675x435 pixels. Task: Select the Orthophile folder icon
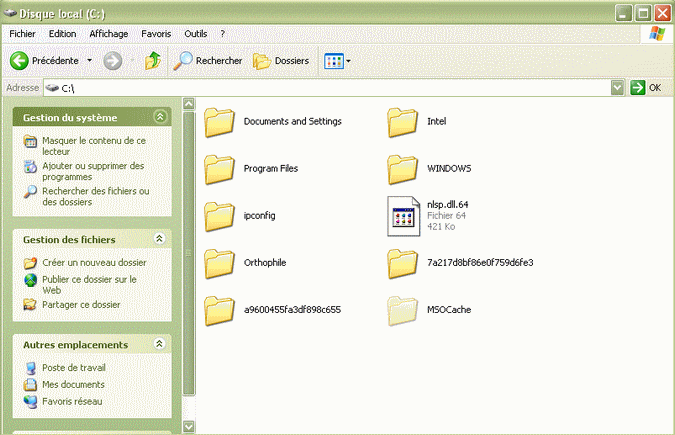coord(220,264)
